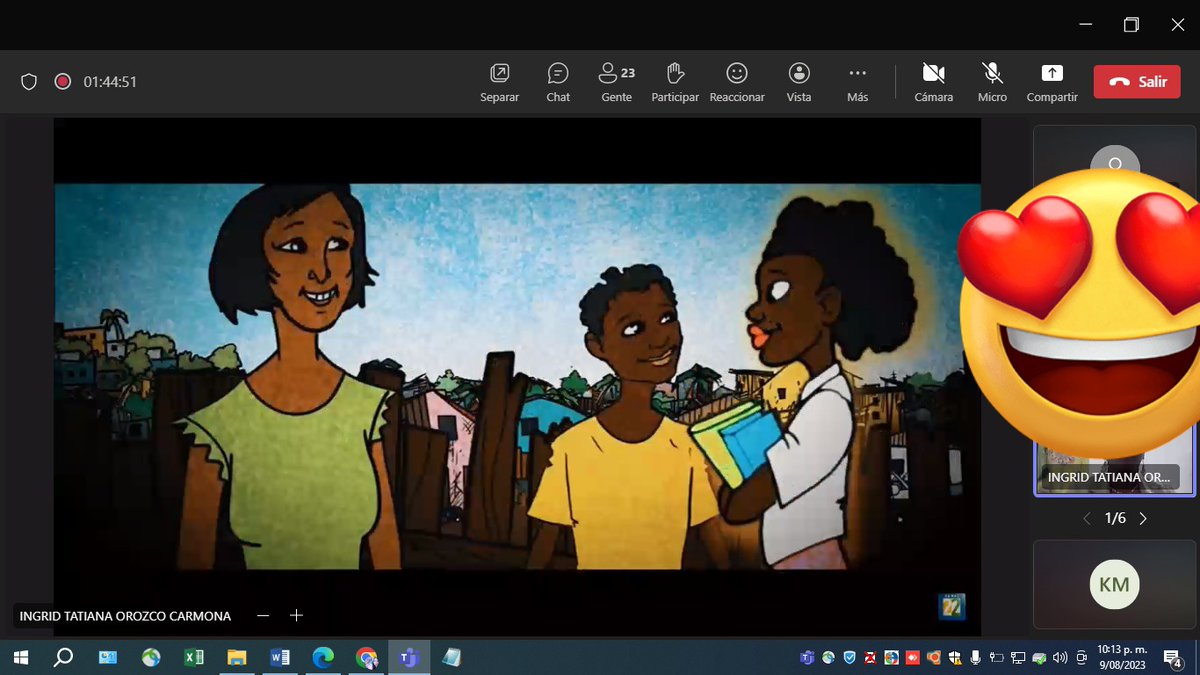Open Windows taskbar search

coord(63,657)
